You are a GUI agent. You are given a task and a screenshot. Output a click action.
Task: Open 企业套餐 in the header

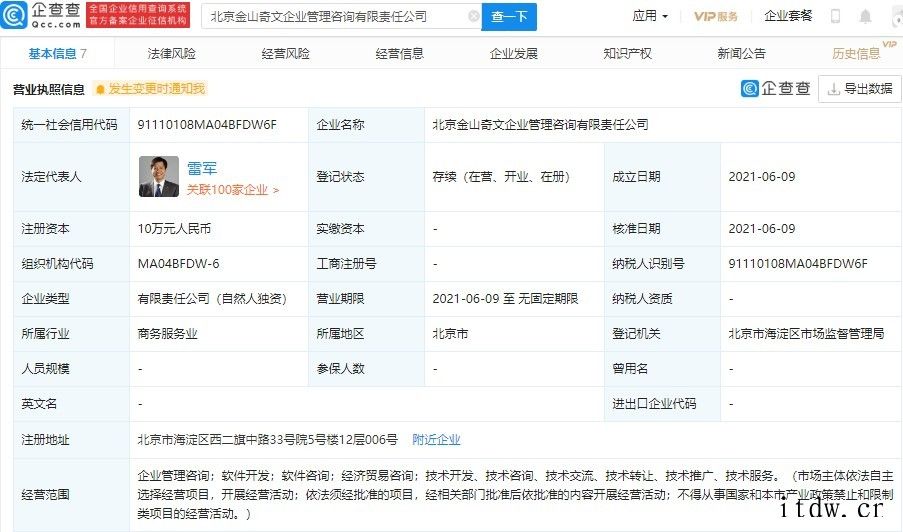click(x=788, y=16)
